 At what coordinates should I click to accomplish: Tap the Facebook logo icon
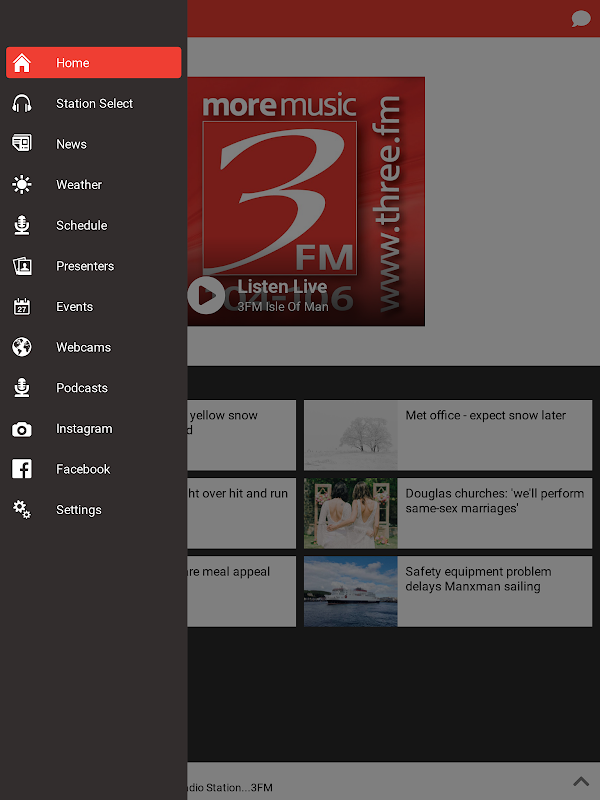tap(22, 469)
